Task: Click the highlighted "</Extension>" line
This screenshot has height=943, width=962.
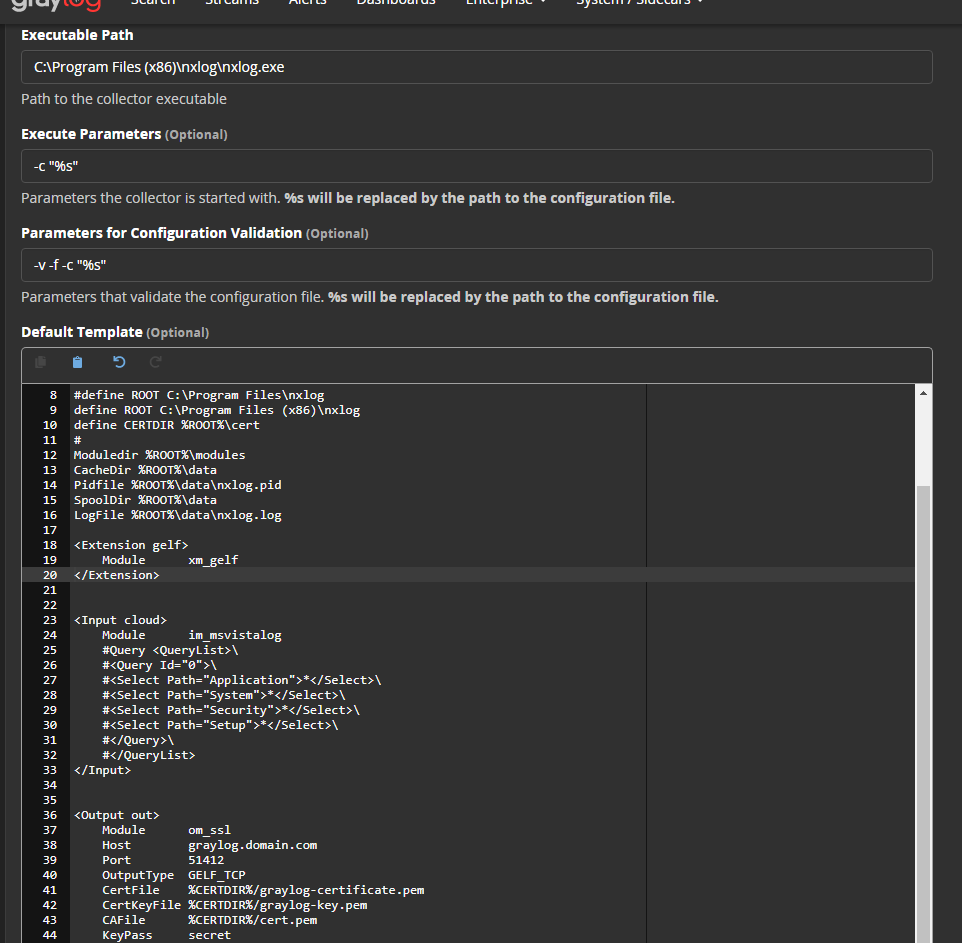Action: pos(117,575)
